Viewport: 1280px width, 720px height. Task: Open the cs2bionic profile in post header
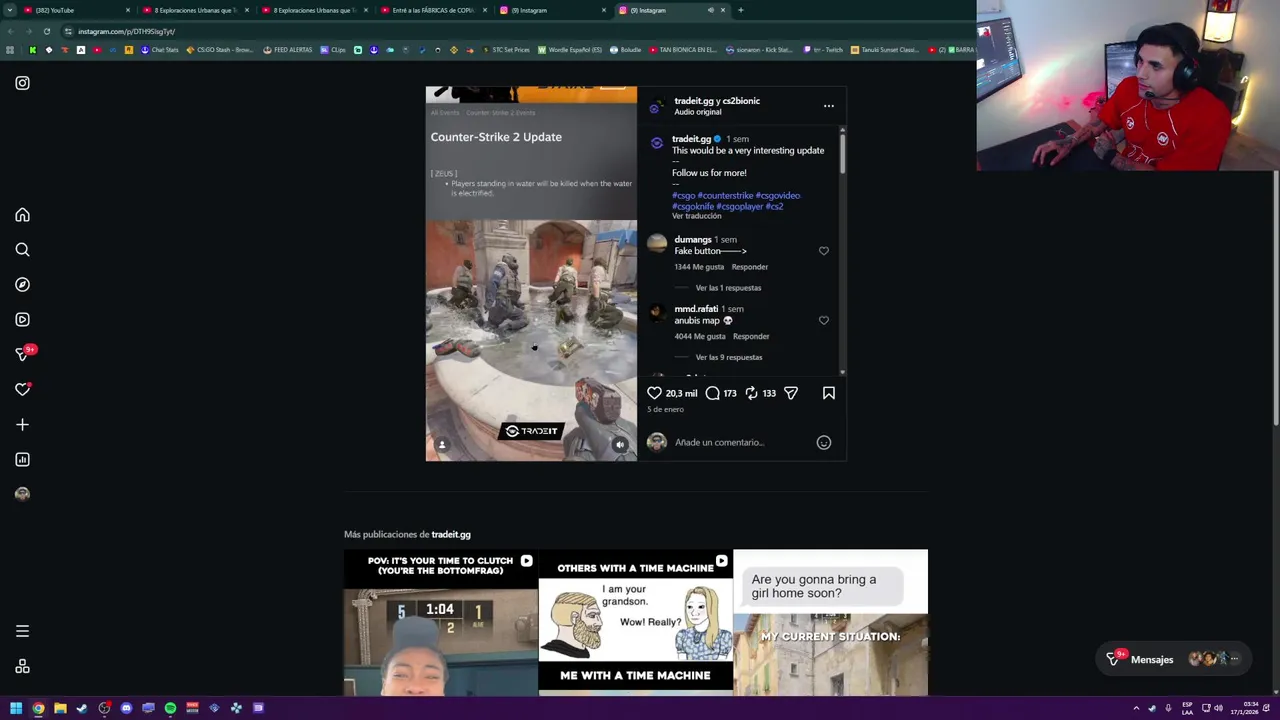(741, 101)
